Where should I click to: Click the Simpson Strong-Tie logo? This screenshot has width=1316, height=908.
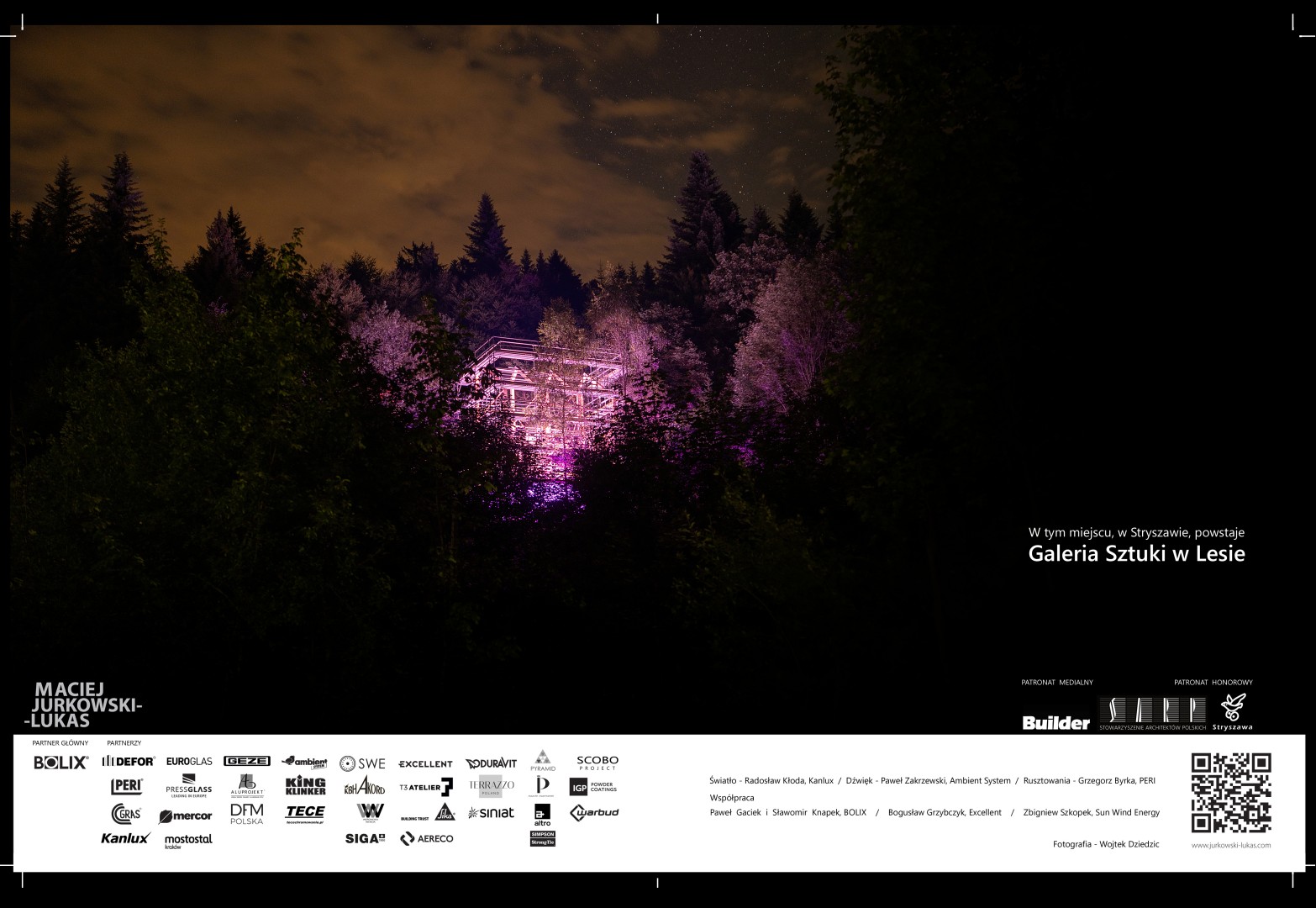(x=542, y=838)
